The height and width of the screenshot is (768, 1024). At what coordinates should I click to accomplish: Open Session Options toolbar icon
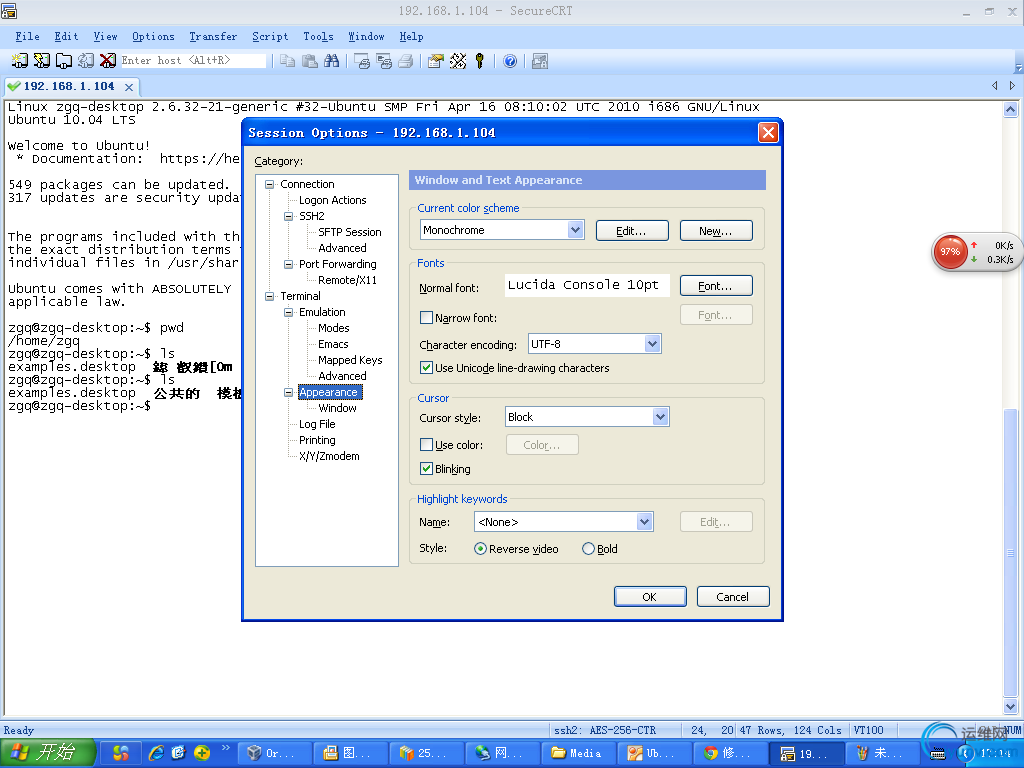[x=435, y=61]
